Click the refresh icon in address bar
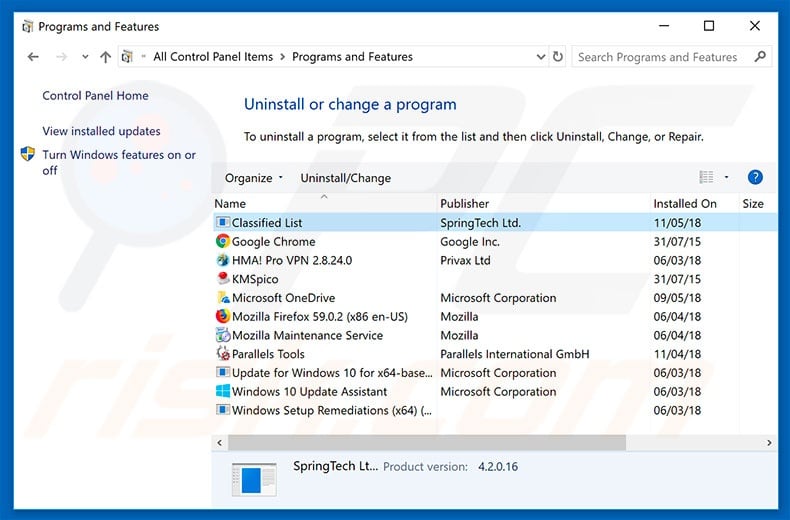 tap(558, 56)
